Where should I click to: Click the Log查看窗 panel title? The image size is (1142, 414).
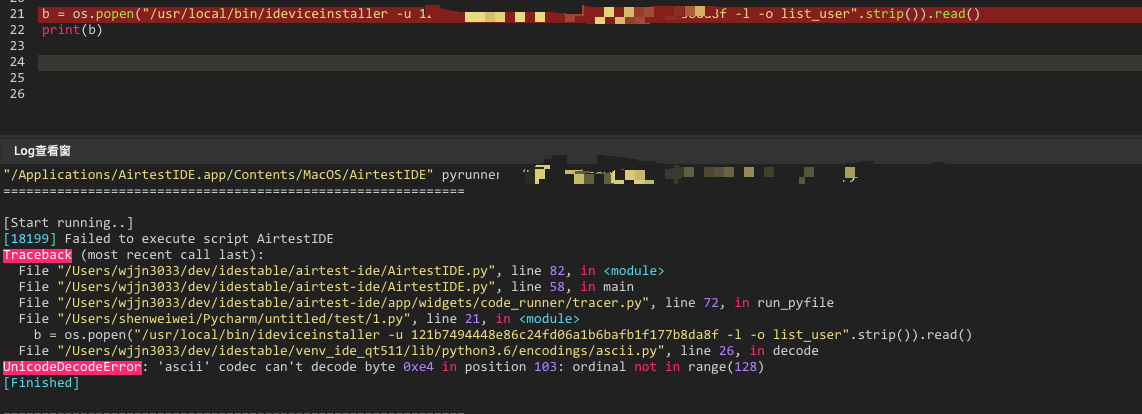coord(42,151)
